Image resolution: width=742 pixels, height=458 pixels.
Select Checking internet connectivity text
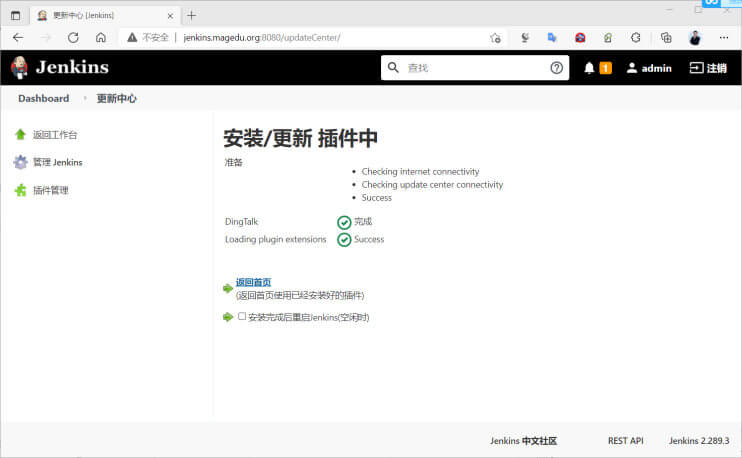pyautogui.click(x=420, y=171)
